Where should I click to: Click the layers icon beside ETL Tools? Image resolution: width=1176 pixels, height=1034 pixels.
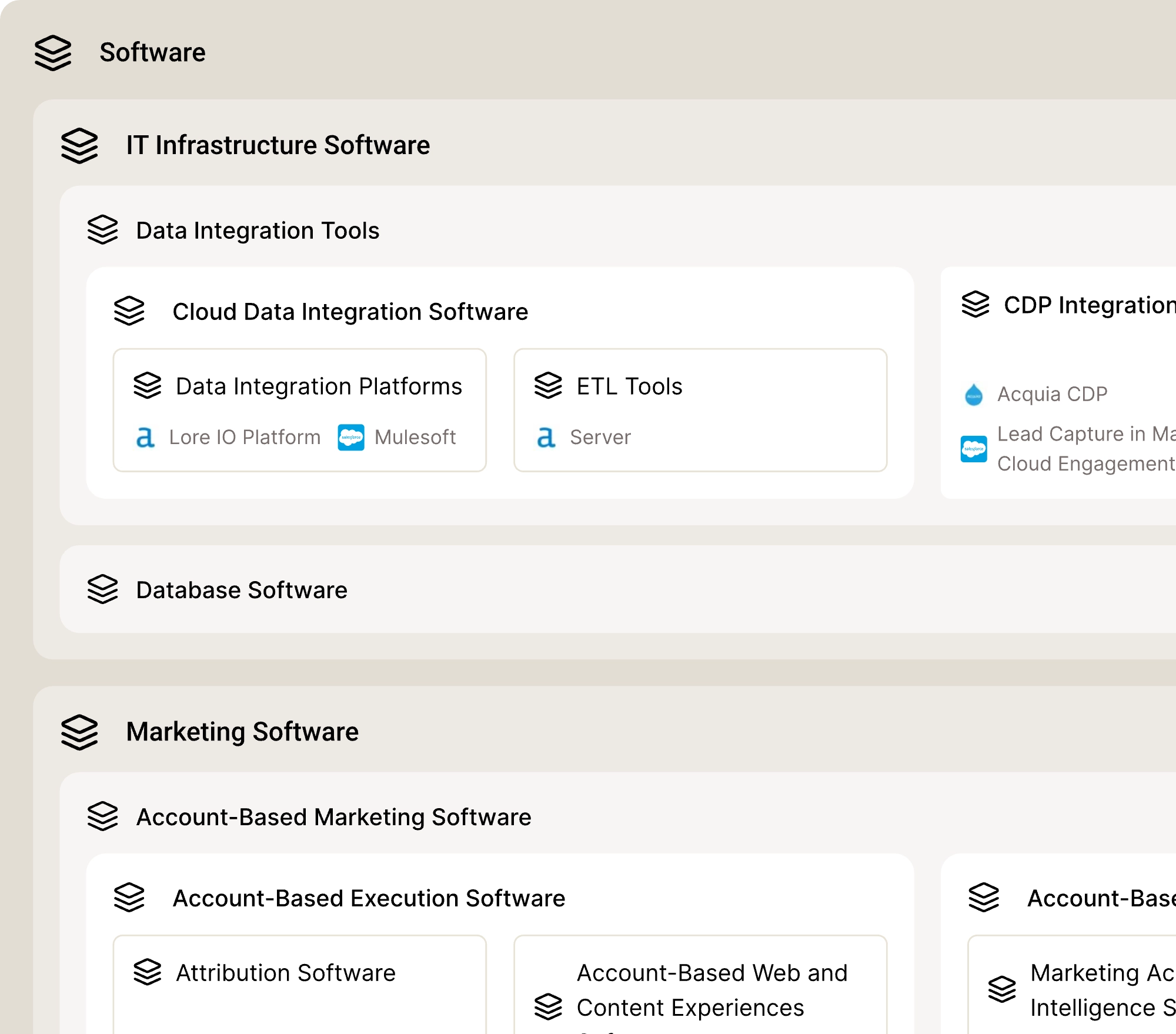[x=549, y=386]
